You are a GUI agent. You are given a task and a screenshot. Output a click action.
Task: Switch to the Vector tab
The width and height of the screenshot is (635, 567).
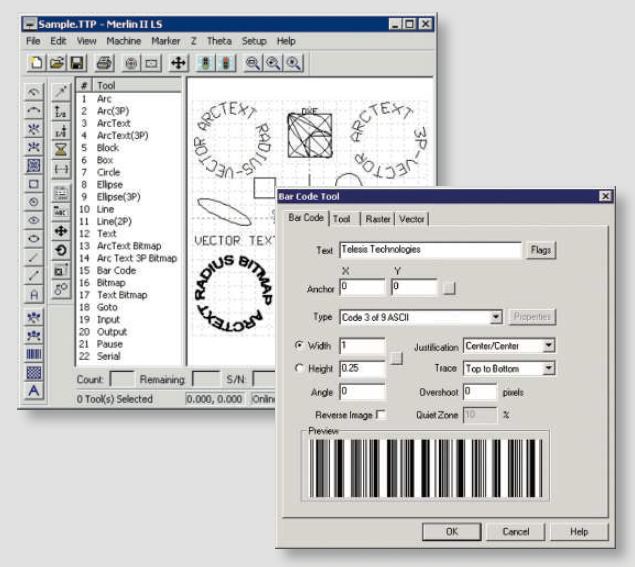click(x=411, y=219)
